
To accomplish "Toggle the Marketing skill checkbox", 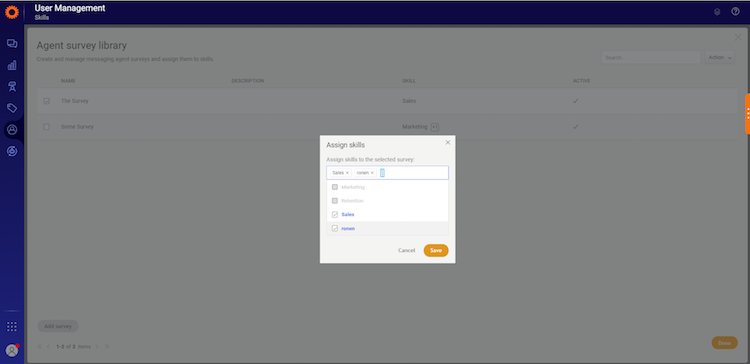I will click(335, 187).
